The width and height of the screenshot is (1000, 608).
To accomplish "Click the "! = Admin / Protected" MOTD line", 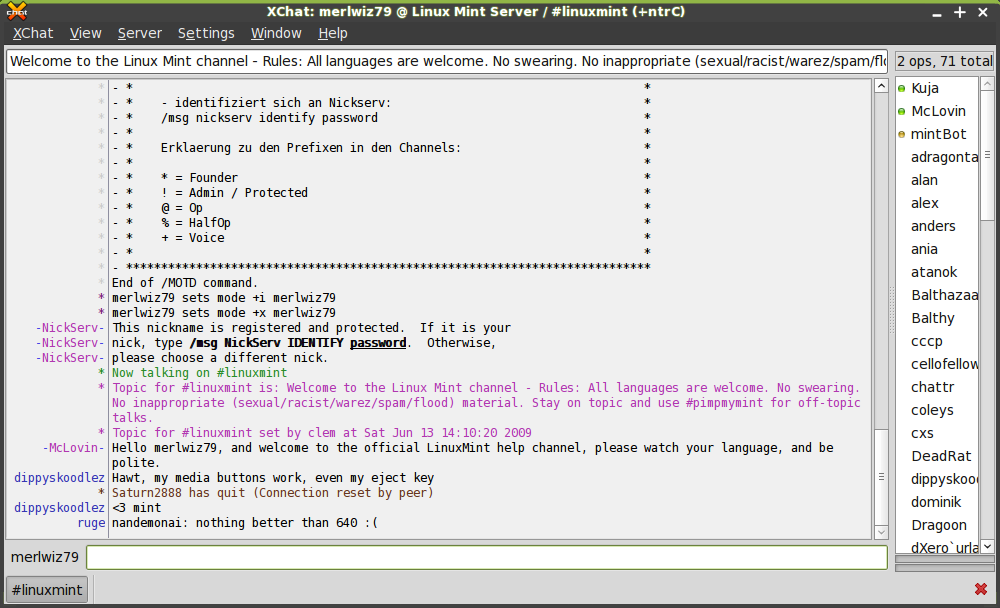I will [235, 193].
